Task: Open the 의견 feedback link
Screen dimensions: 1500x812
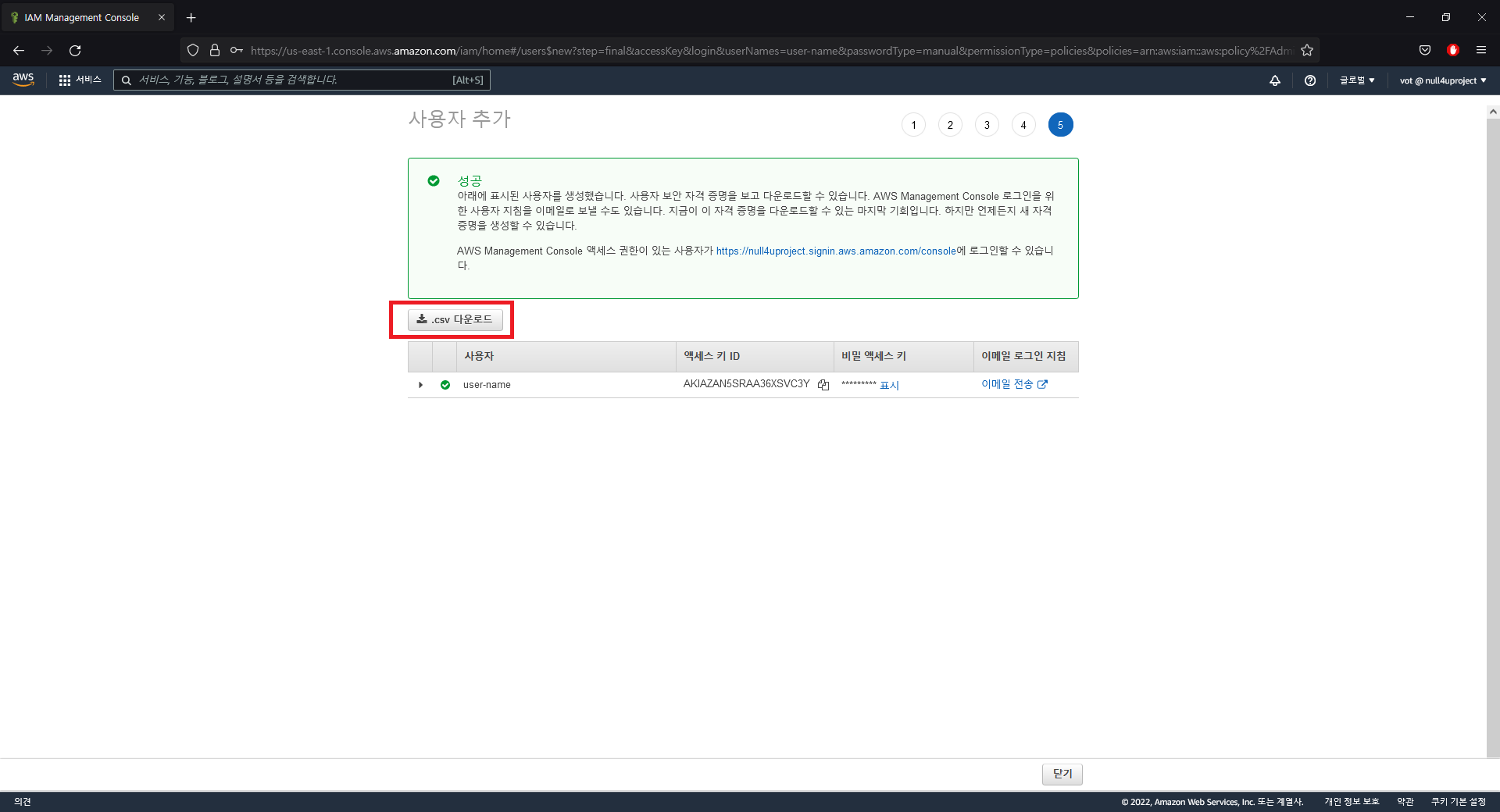Action: click(23, 802)
